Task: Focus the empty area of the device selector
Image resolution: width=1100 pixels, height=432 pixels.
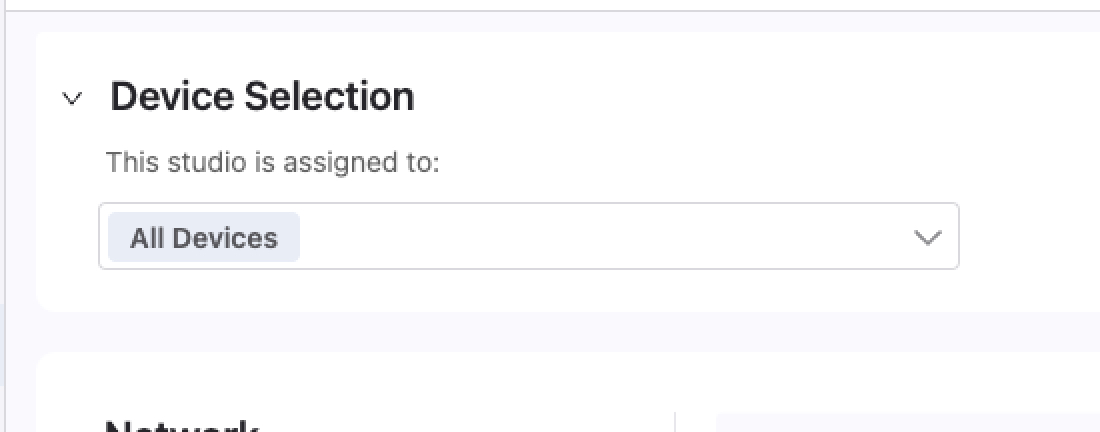Action: [600, 237]
